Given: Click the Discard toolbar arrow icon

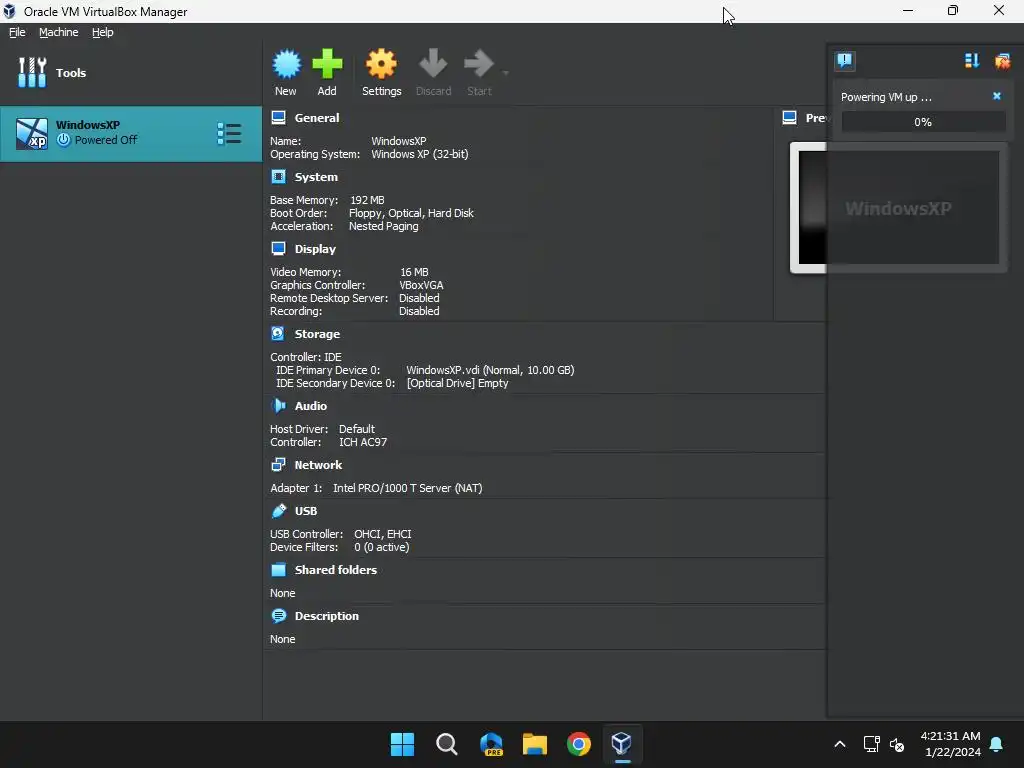Looking at the screenshot, I should coord(433,64).
